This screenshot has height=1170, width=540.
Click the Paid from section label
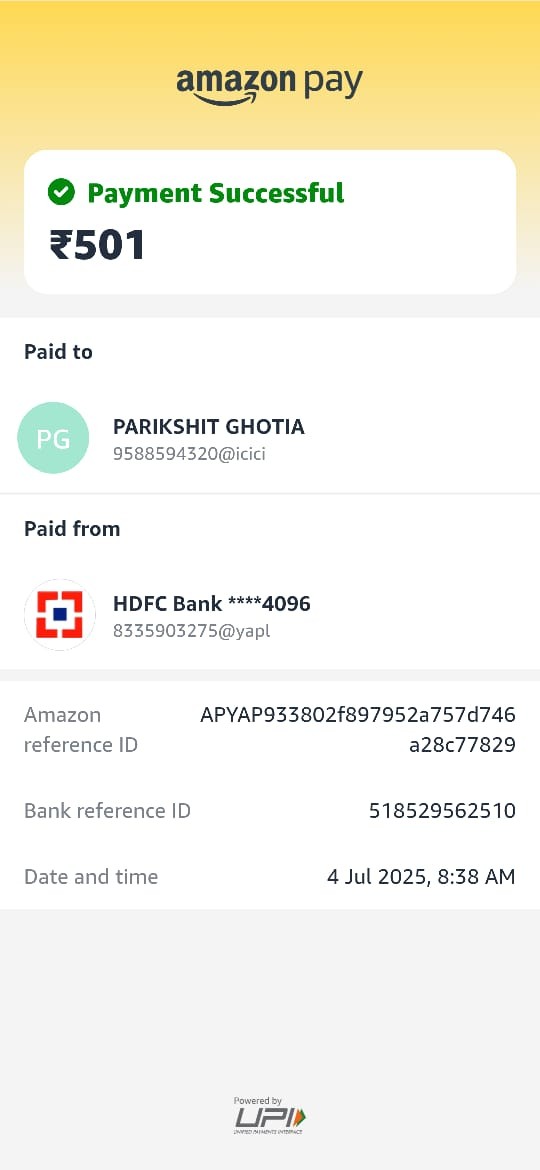pos(72,528)
